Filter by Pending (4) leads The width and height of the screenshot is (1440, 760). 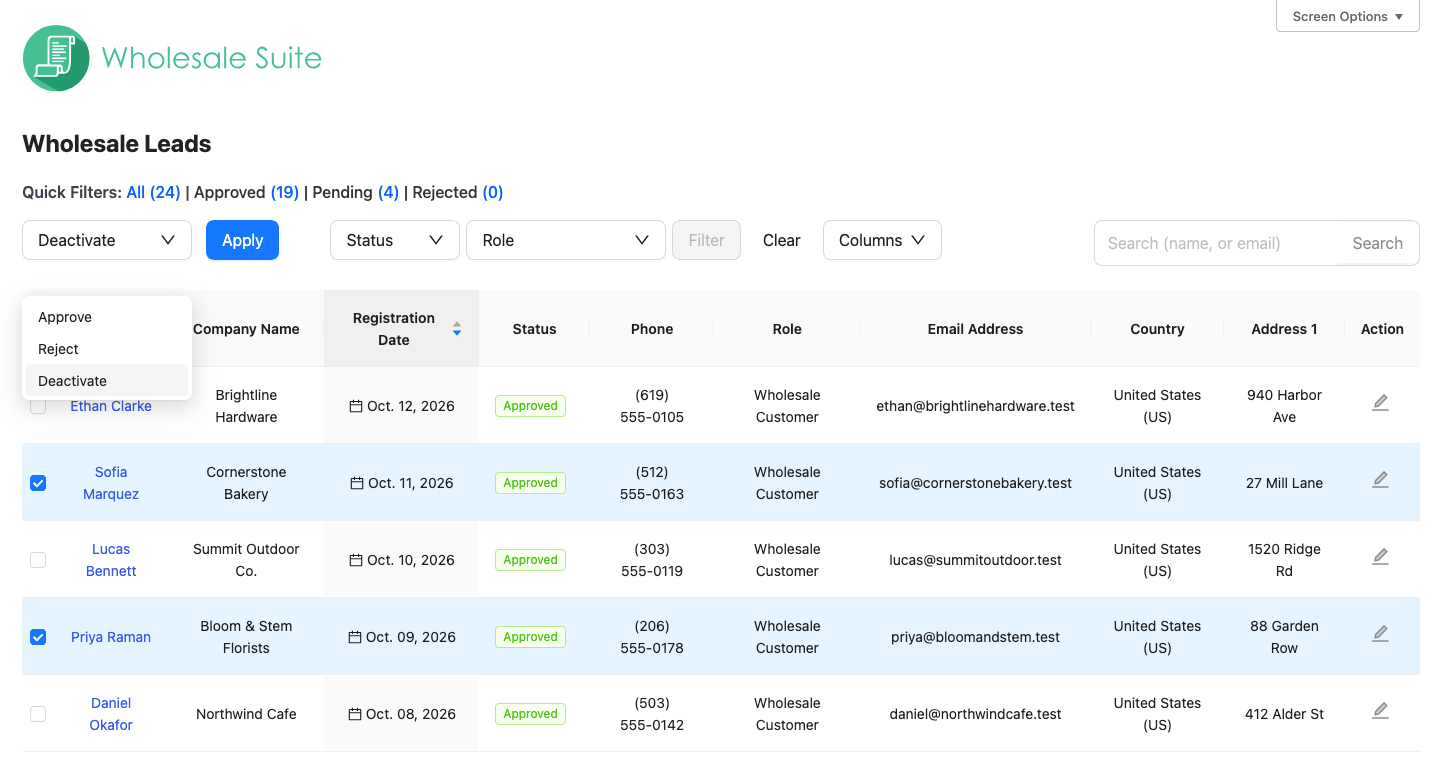(x=354, y=192)
